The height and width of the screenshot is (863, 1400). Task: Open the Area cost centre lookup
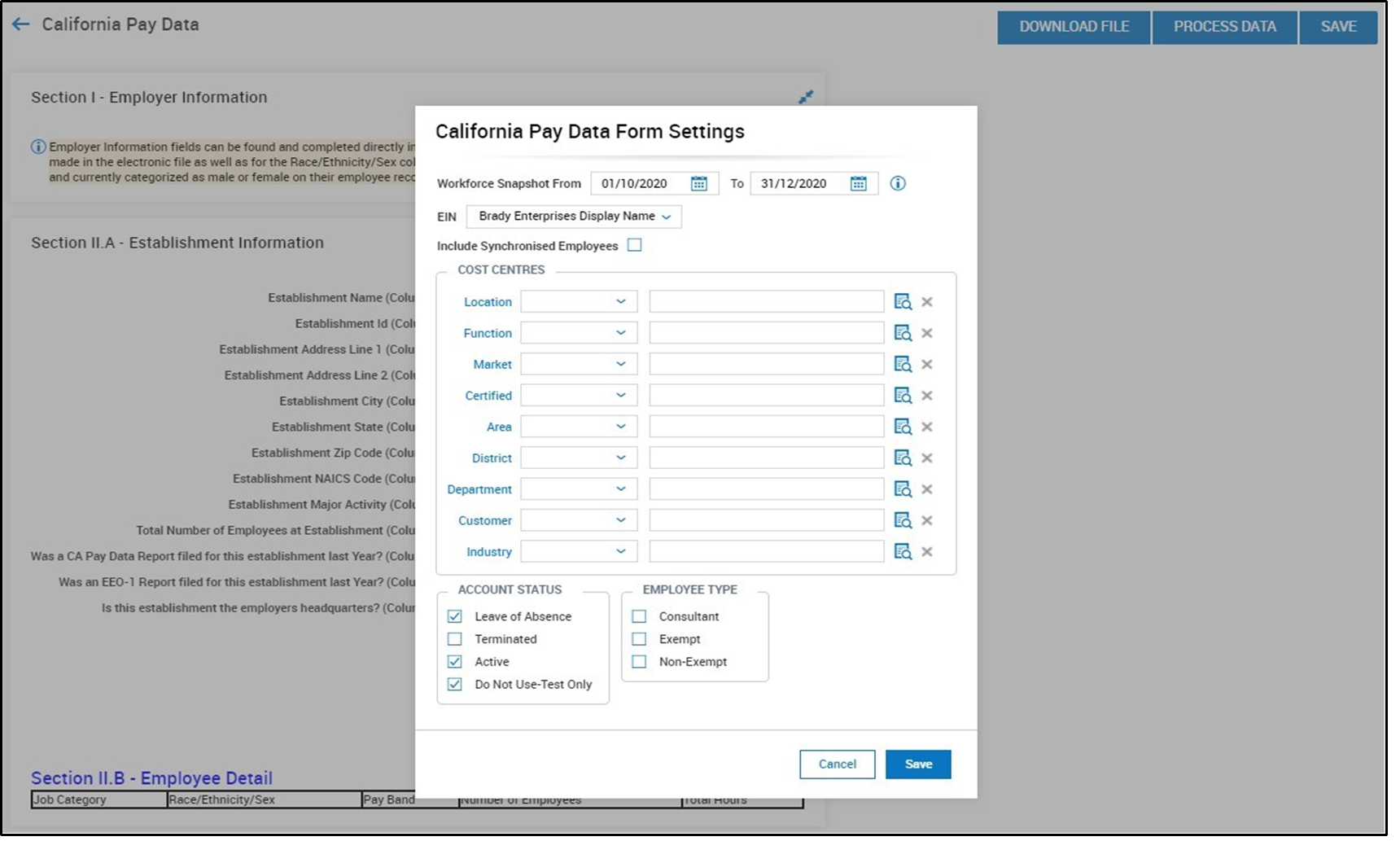(903, 427)
